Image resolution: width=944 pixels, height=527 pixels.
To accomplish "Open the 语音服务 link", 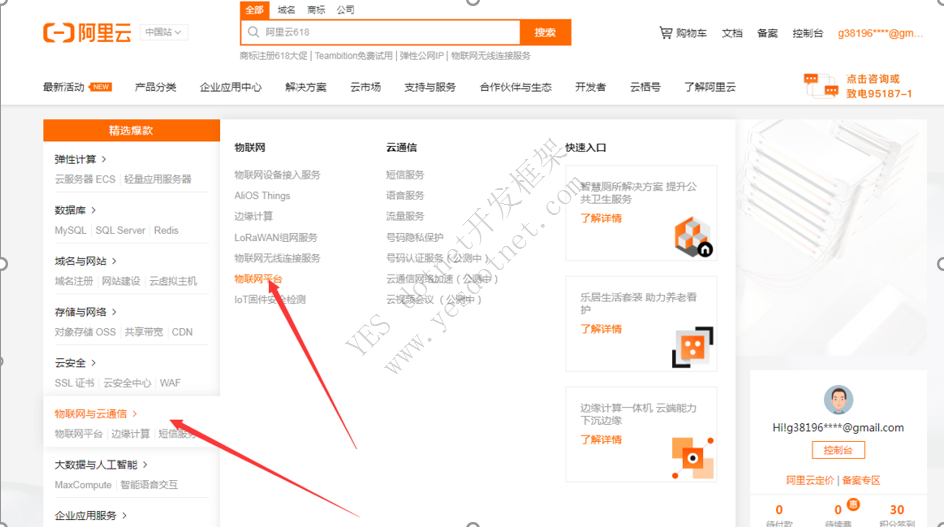I will 405,196.
